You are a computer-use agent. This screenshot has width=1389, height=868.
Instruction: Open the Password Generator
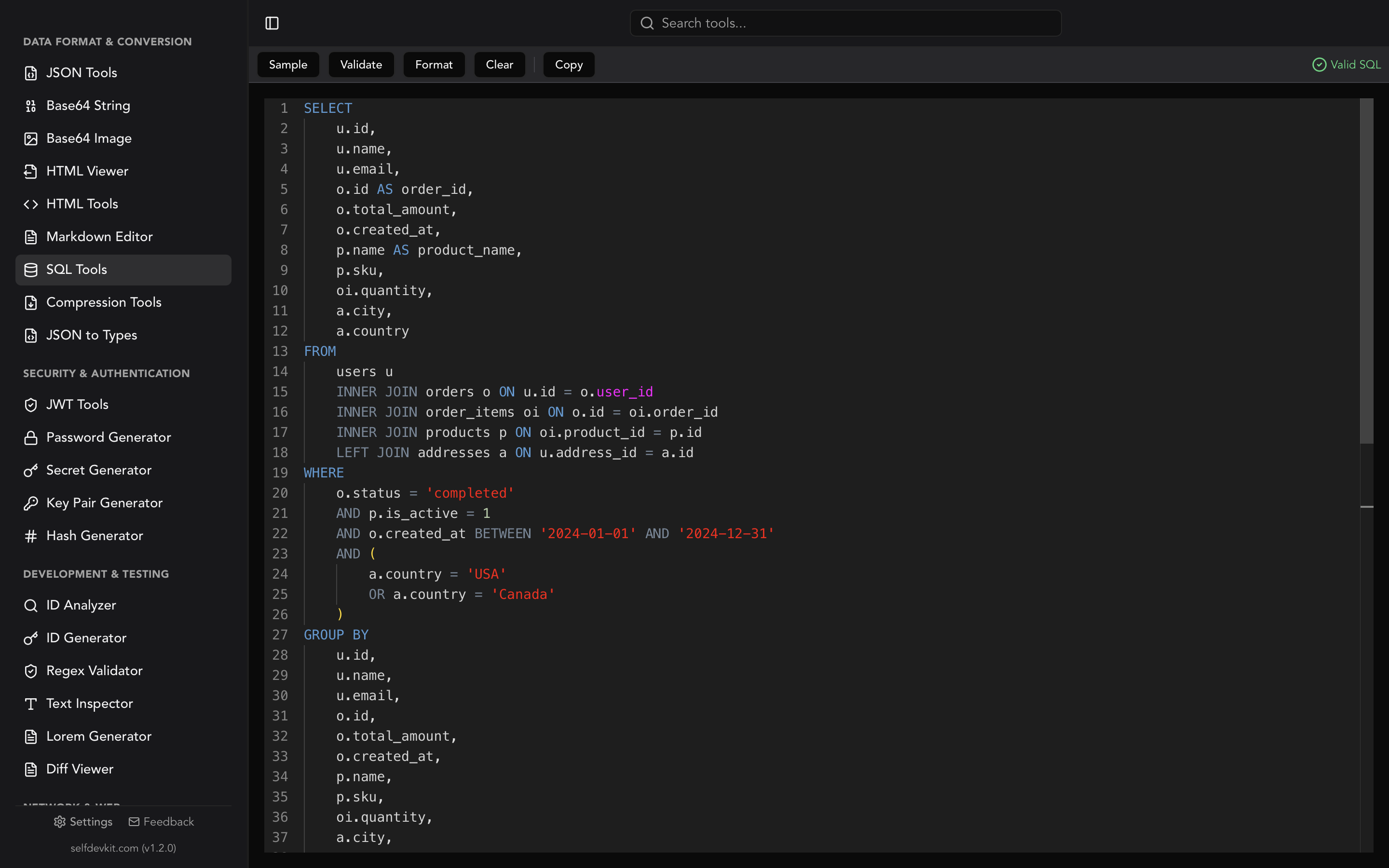click(x=109, y=437)
